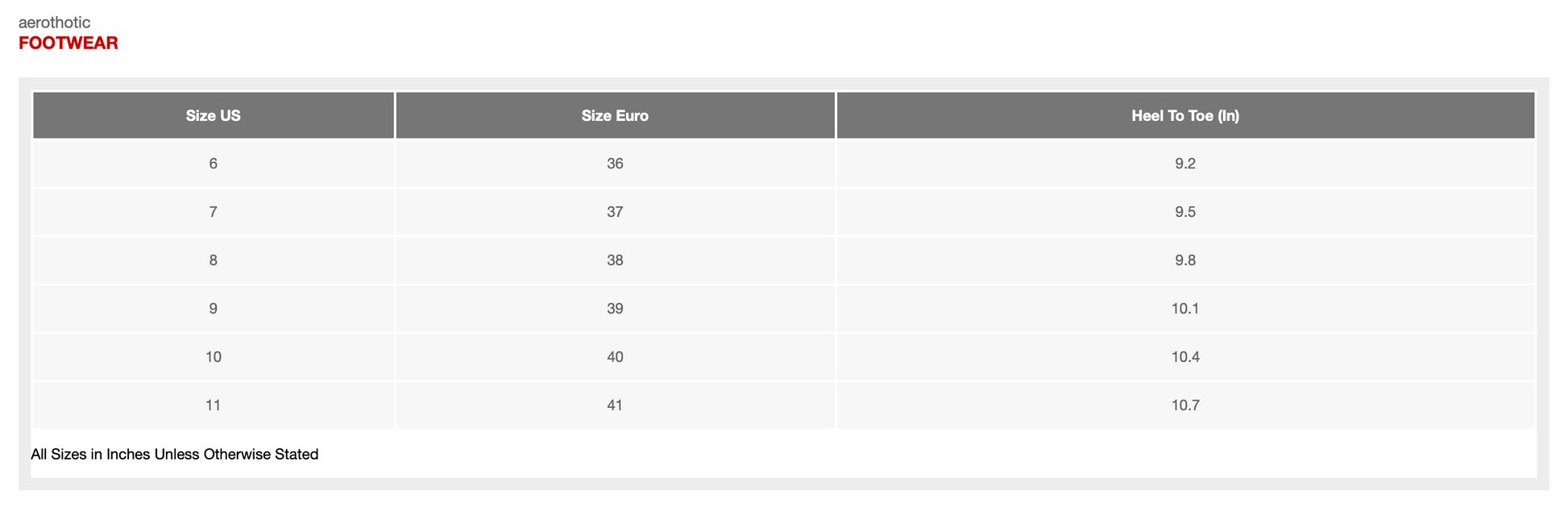
Task: Click the 10.1 heel to toe value
Action: 1185,309
